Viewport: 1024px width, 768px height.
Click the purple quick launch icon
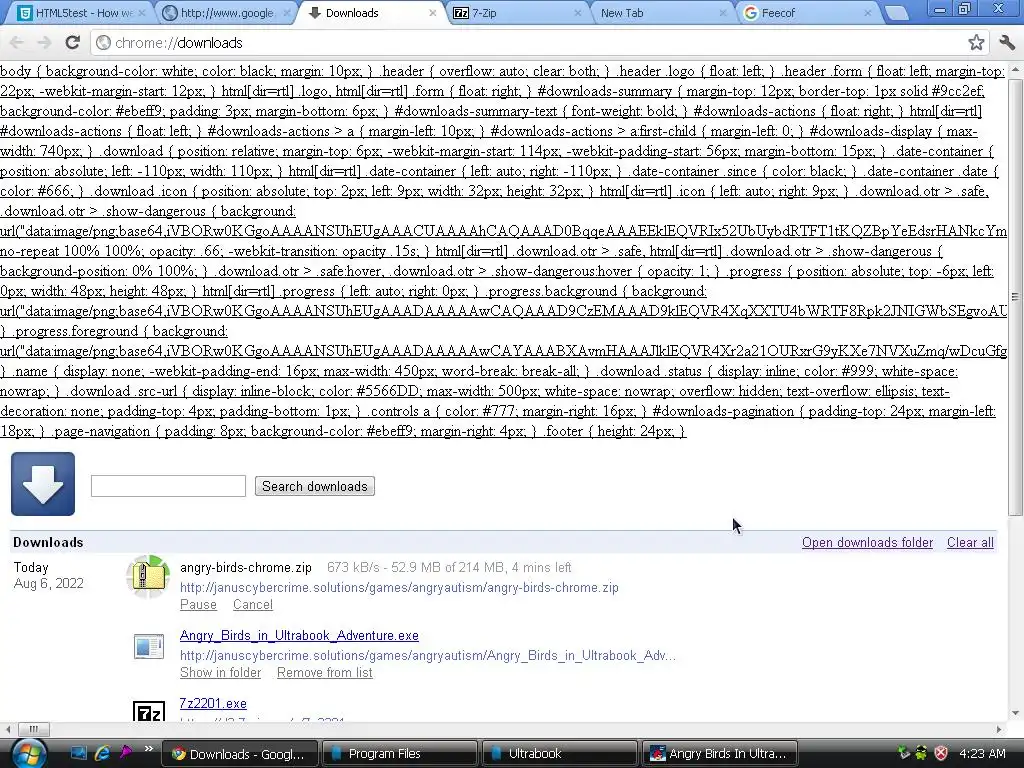tap(125, 753)
